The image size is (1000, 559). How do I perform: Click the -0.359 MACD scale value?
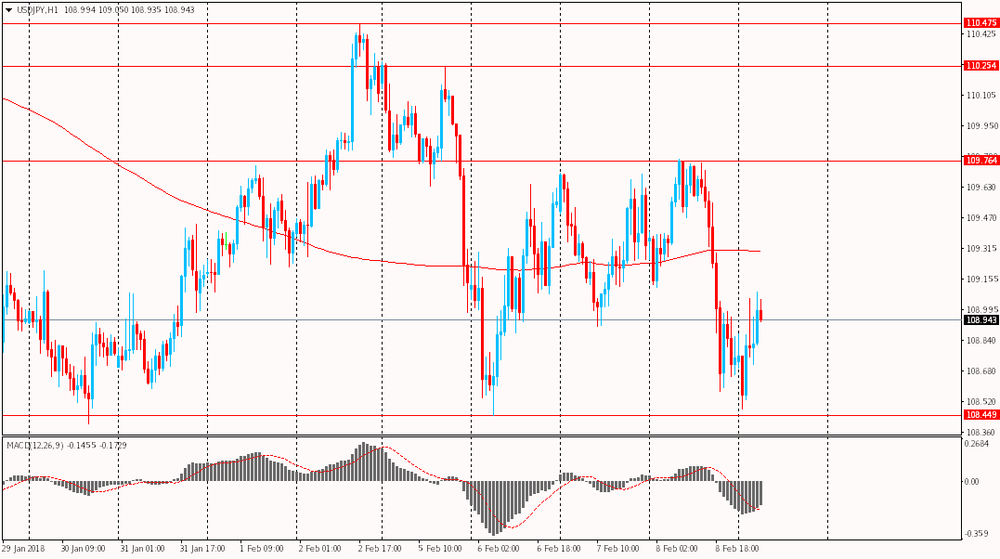[976, 534]
